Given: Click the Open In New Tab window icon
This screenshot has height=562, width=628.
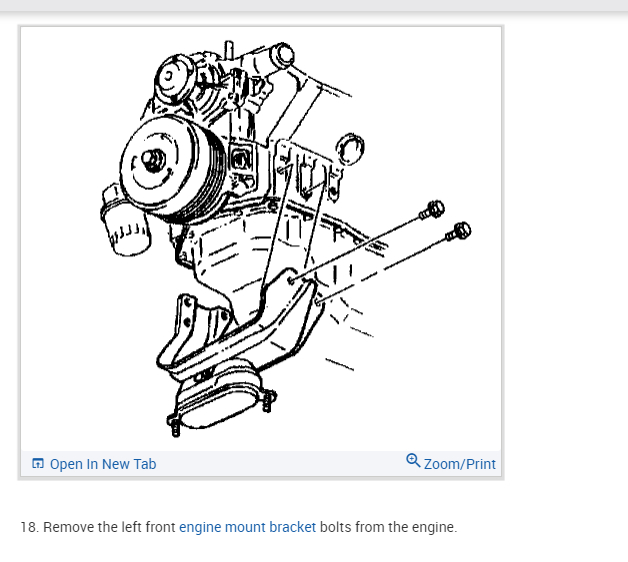Looking at the screenshot, I should 38,463.
